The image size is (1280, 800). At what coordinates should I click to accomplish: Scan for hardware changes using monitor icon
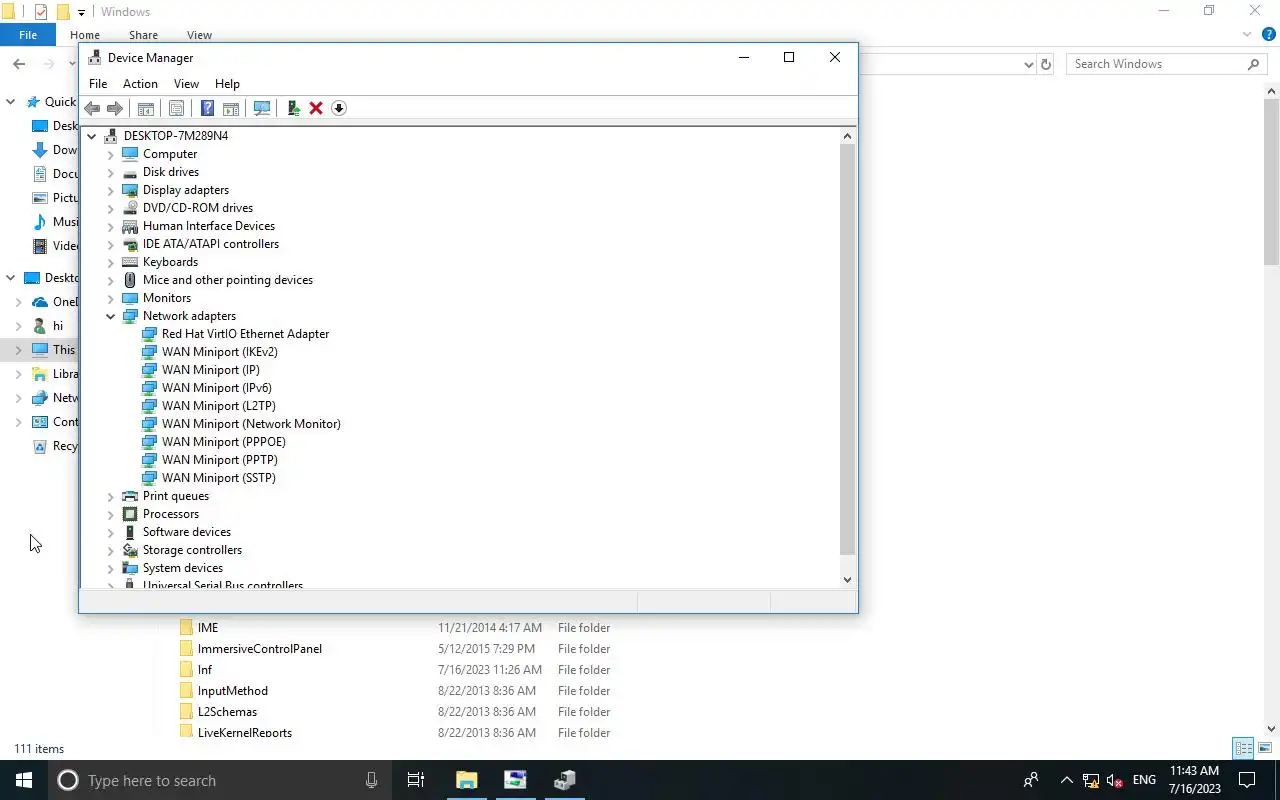pos(262,108)
